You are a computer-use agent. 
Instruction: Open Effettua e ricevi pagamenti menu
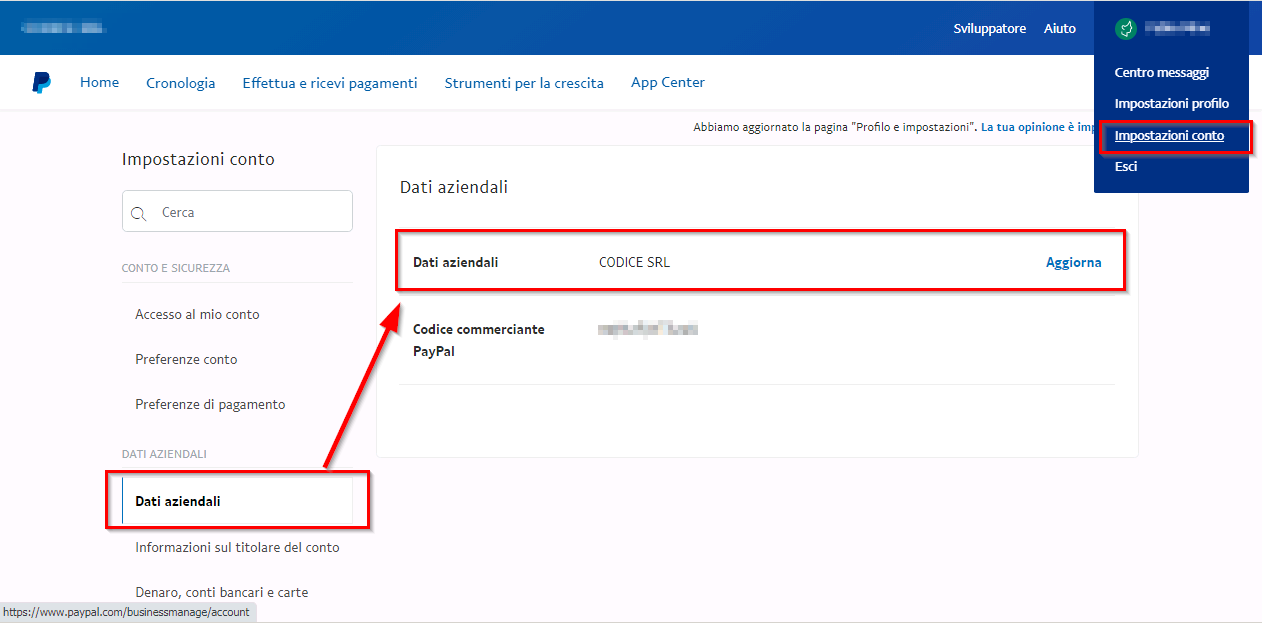[x=330, y=83]
